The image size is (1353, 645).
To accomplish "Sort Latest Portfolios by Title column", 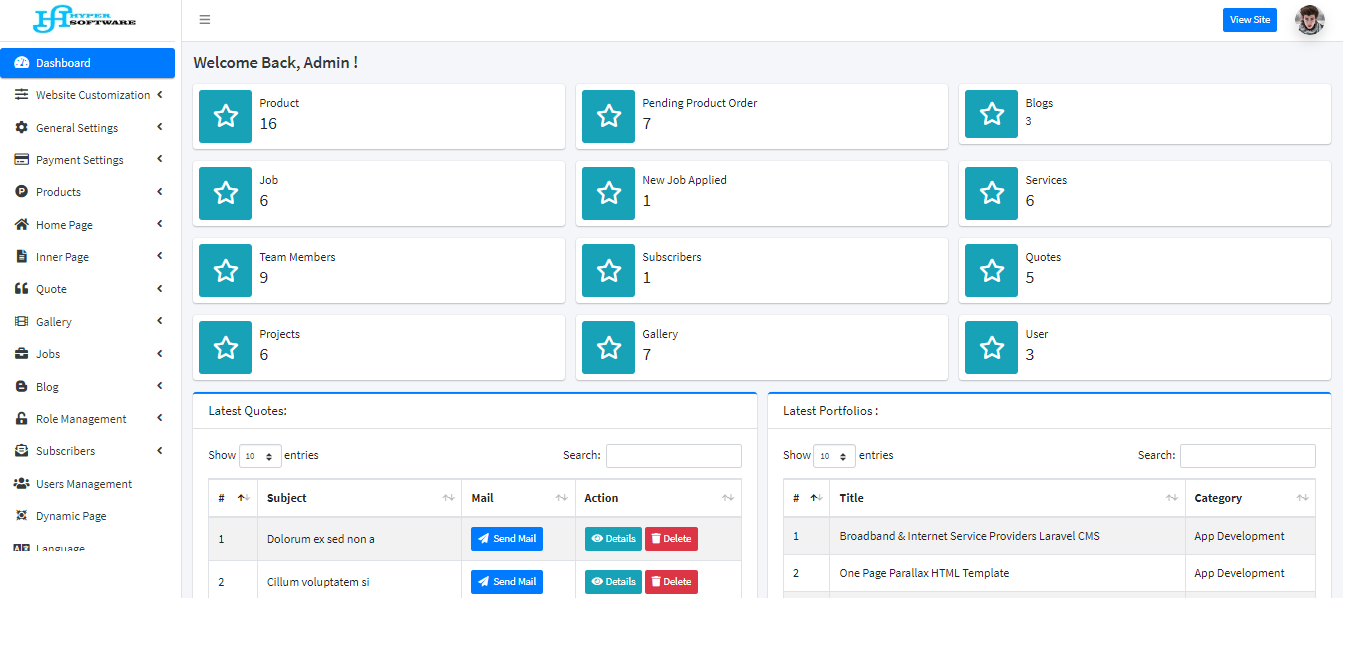I will point(1006,498).
